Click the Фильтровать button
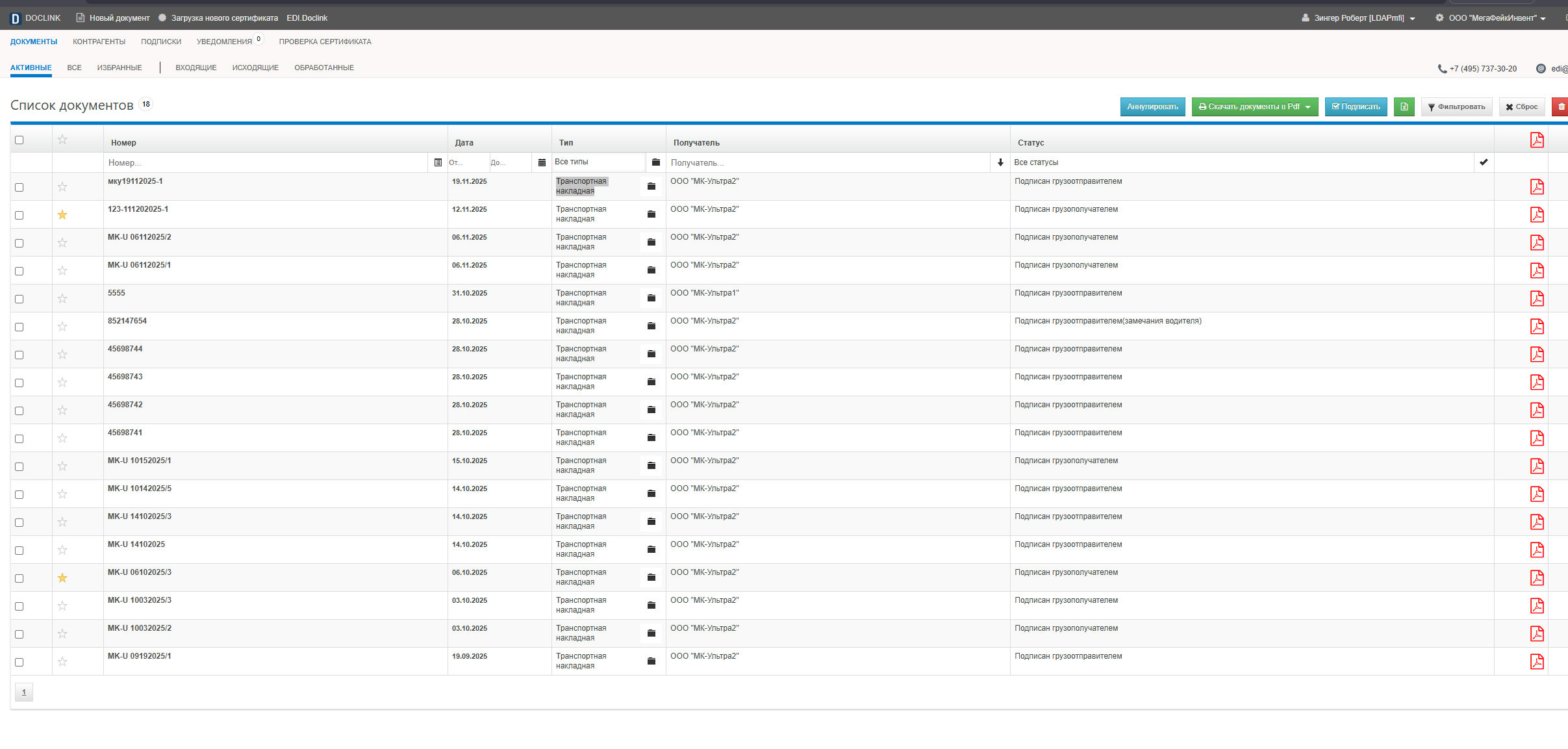1568x749 pixels. (1456, 107)
